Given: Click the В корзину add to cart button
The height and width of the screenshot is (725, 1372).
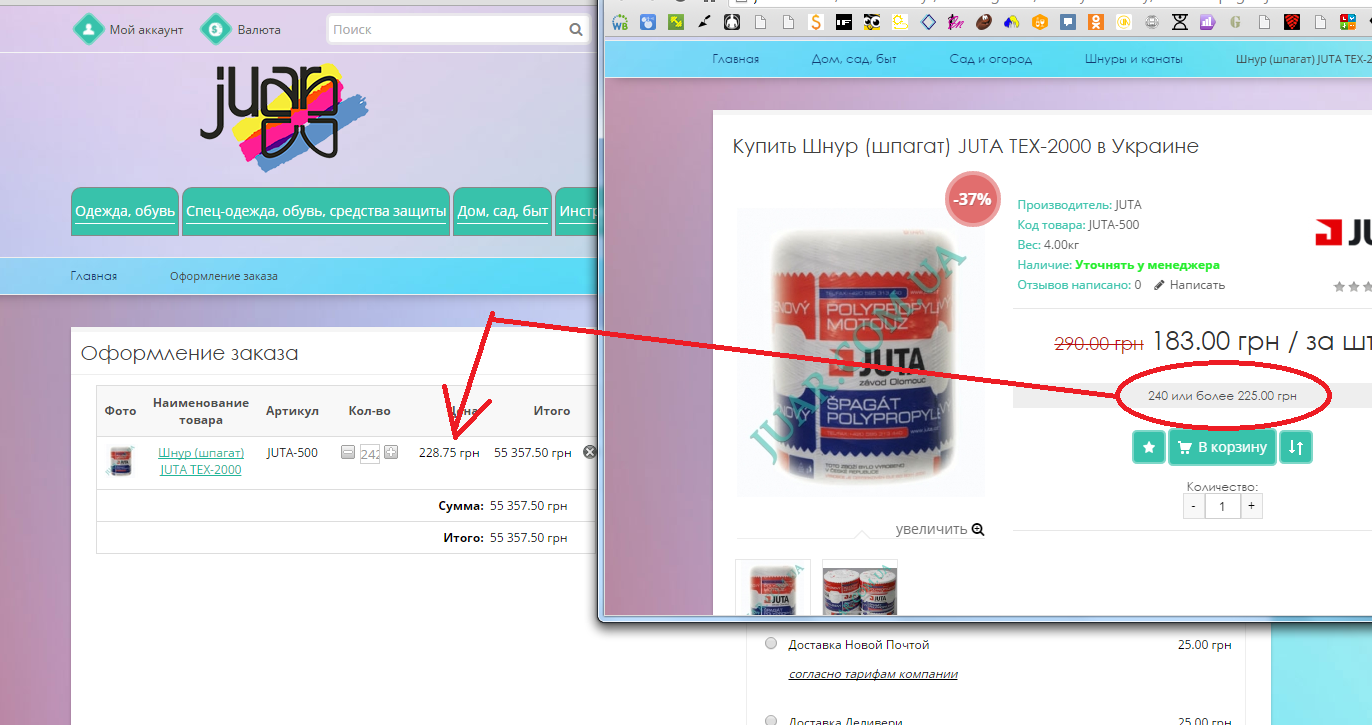Looking at the screenshot, I should (x=1223, y=447).
